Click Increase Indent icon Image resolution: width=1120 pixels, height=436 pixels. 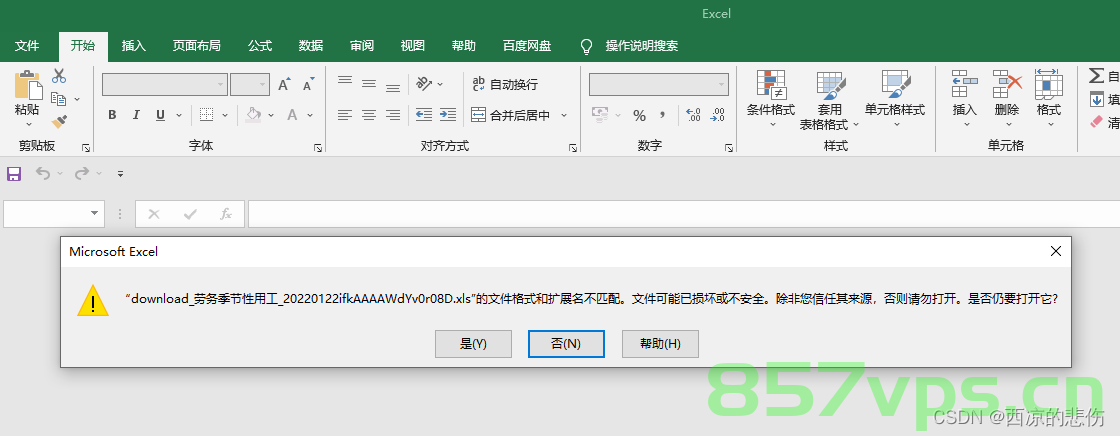point(448,114)
